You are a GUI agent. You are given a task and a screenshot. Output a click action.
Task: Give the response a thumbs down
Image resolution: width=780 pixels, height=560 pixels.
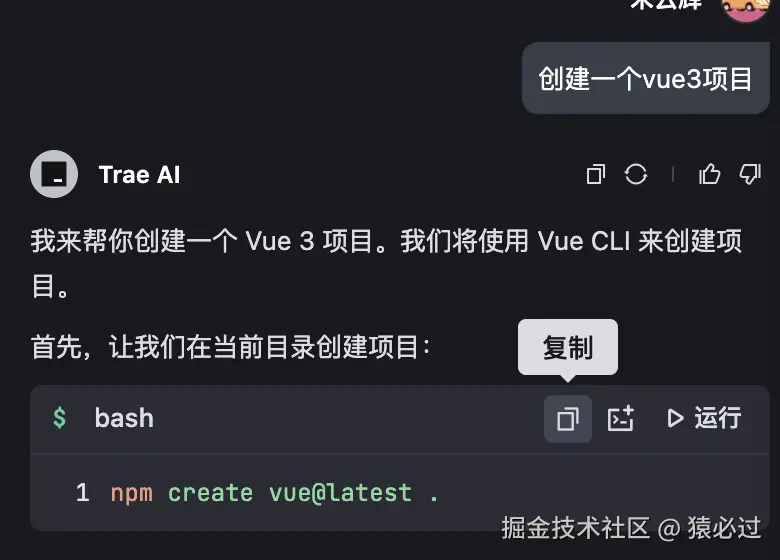pos(750,175)
